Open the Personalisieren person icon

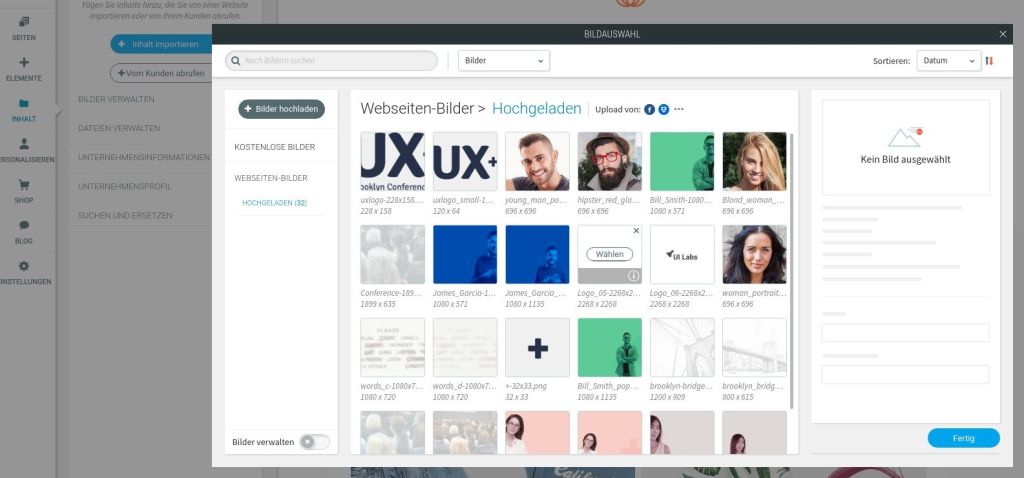click(24, 144)
